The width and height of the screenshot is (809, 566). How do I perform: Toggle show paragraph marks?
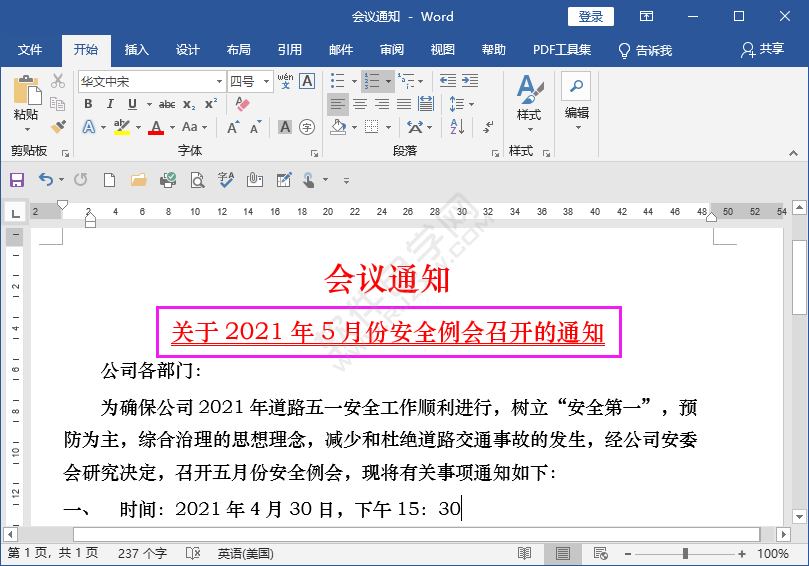[488, 126]
